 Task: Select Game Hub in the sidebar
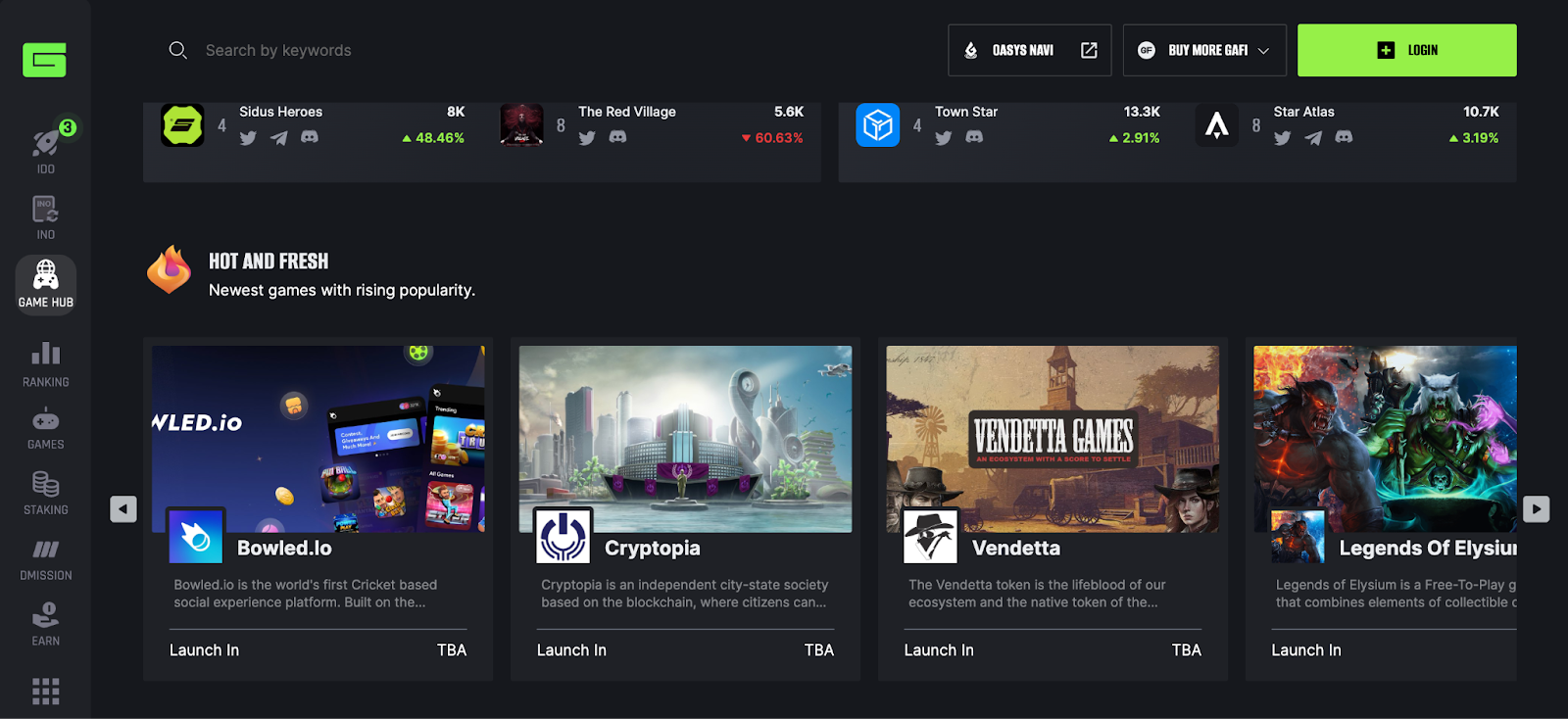click(x=46, y=284)
